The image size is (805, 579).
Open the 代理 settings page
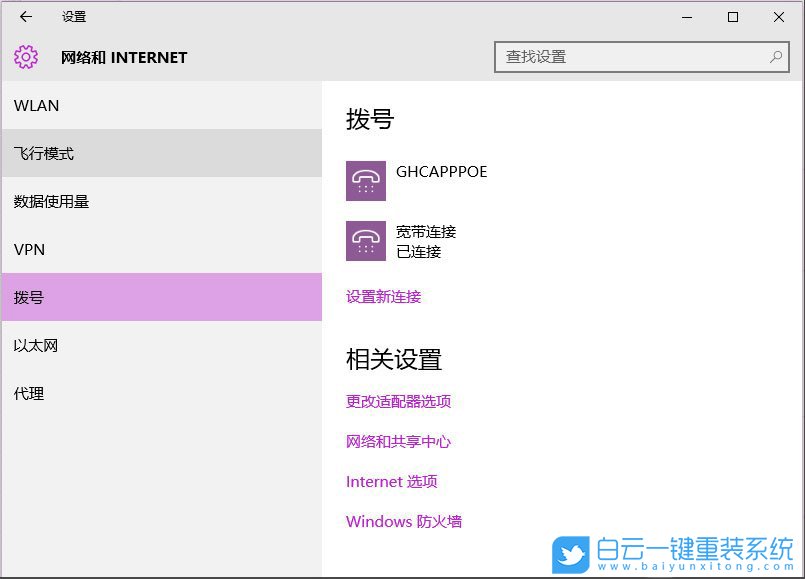[29, 393]
